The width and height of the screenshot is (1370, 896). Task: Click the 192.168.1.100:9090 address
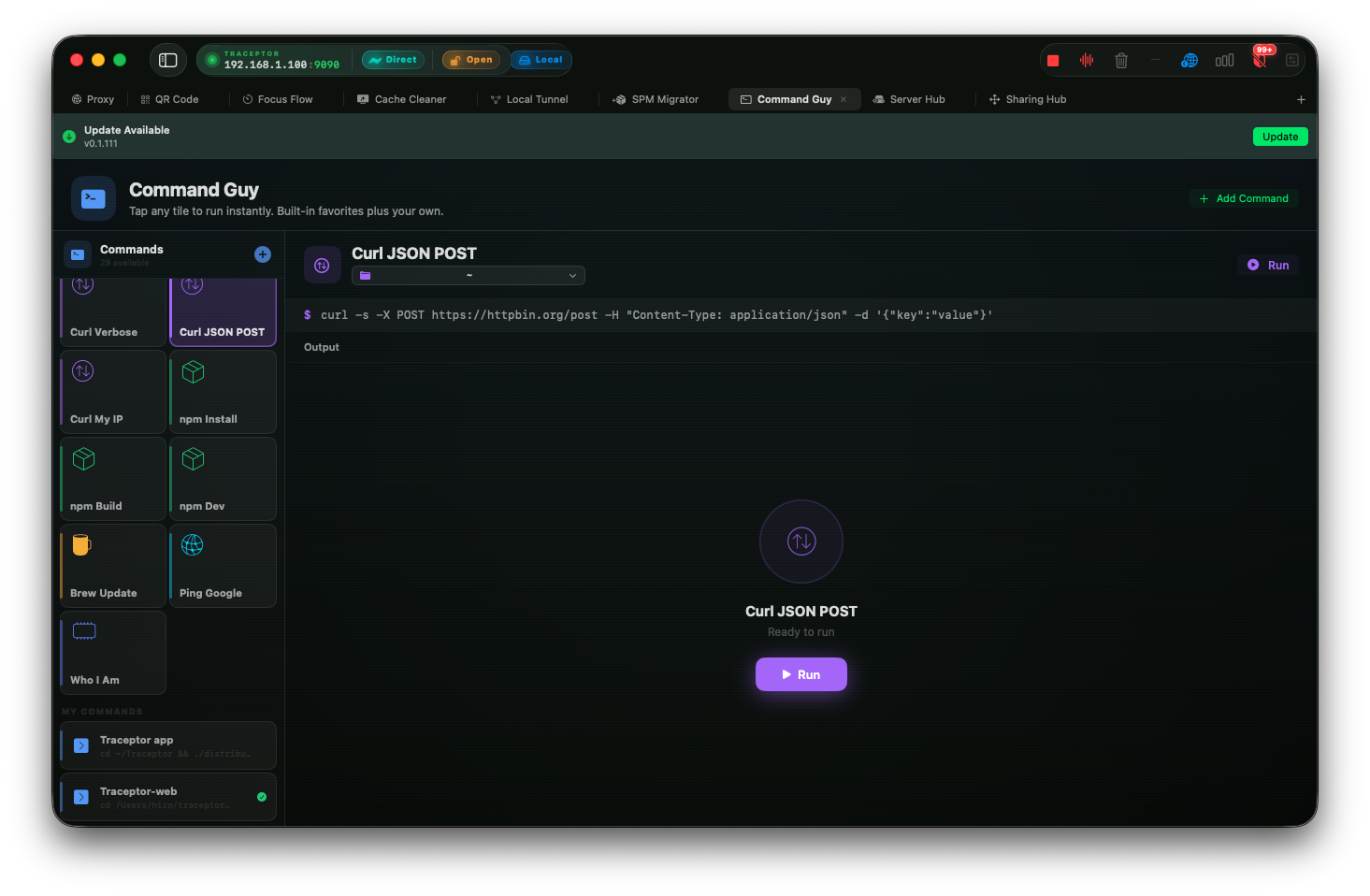(281, 65)
